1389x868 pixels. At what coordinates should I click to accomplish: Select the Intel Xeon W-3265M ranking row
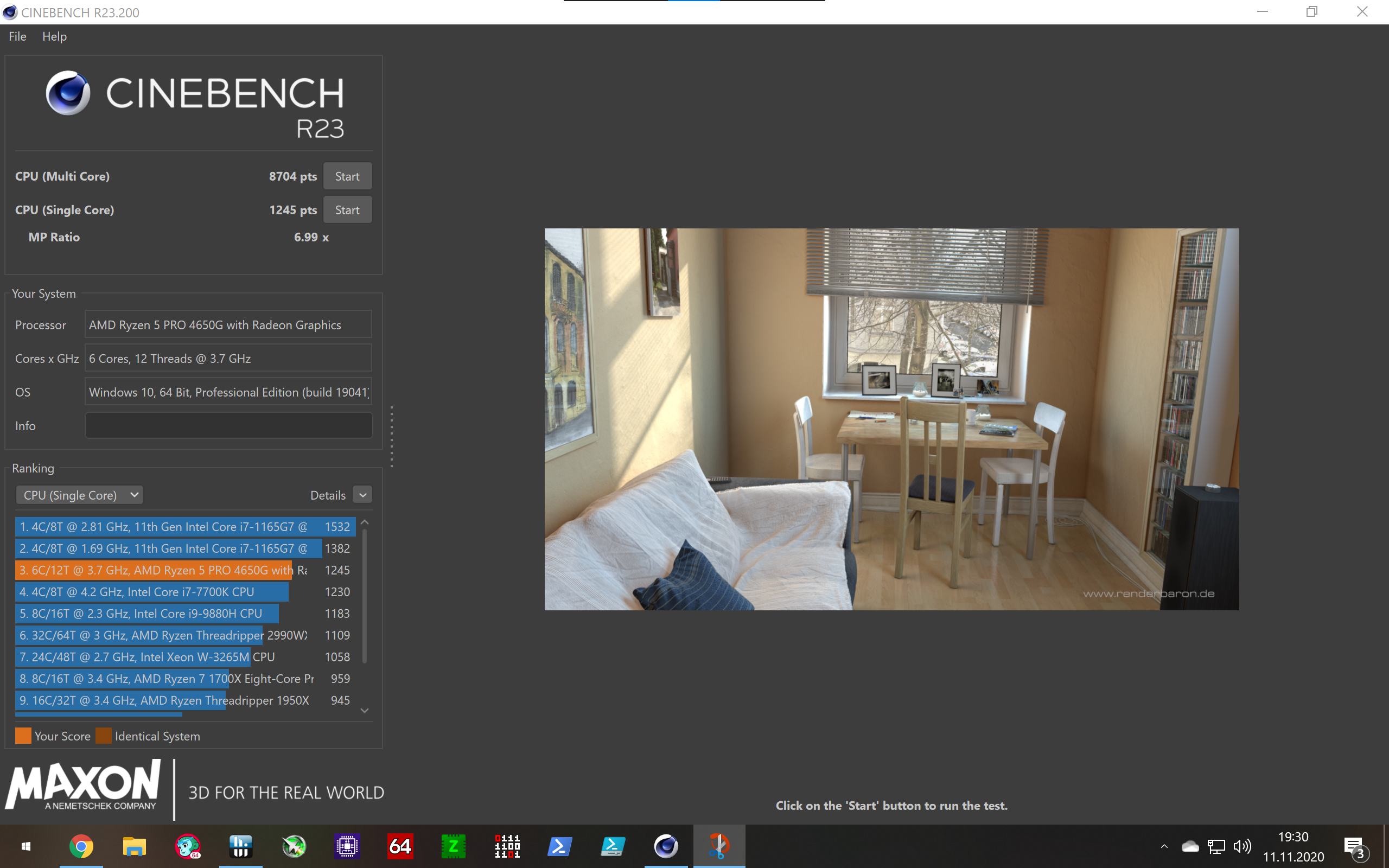(x=185, y=658)
